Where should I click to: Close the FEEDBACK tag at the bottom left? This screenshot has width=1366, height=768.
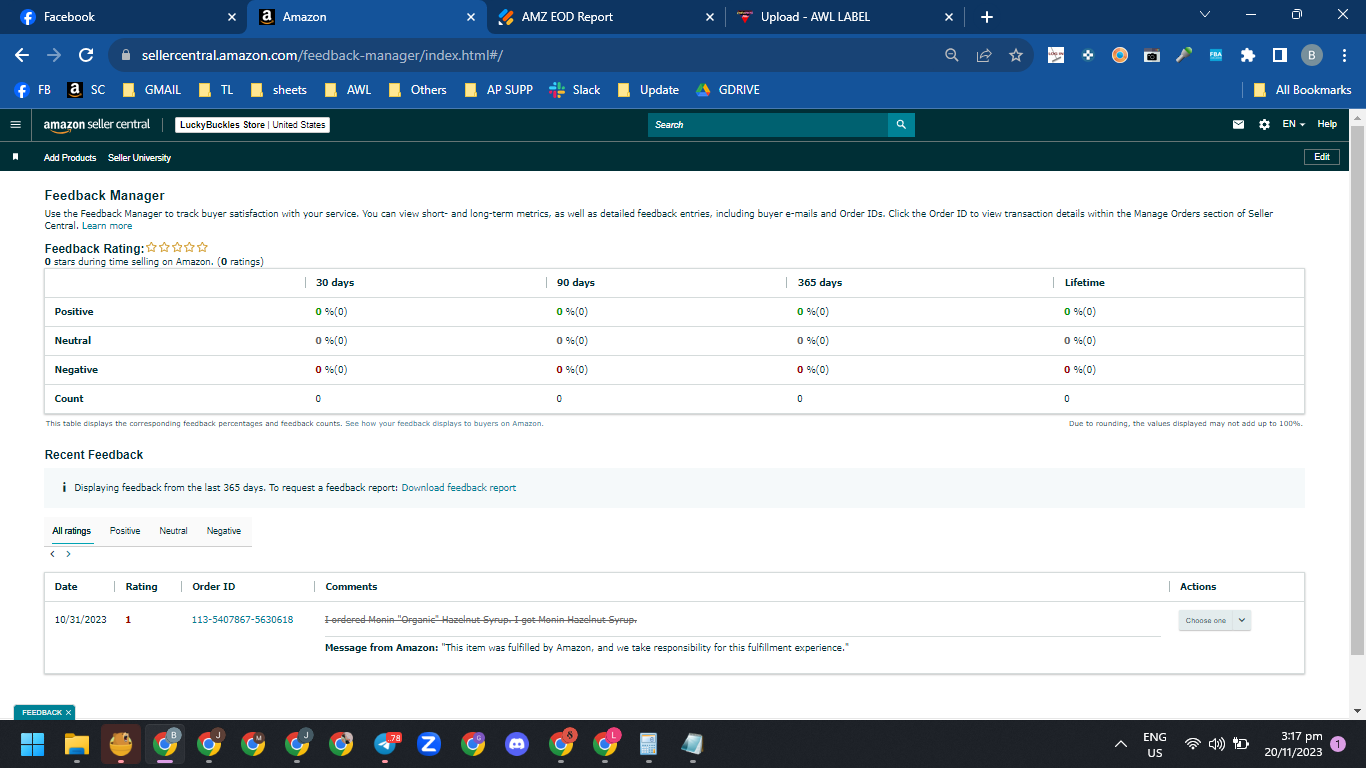coord(69,712)
